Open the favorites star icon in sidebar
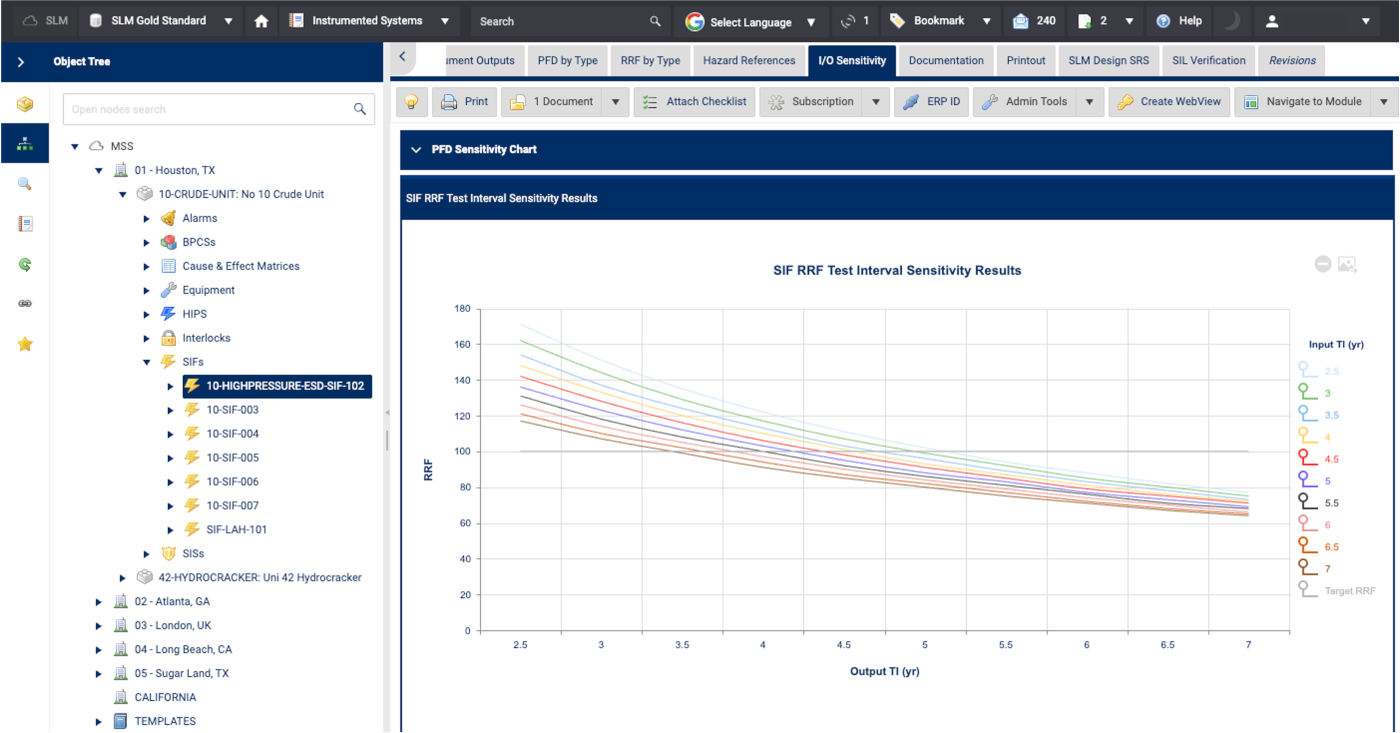 click(25, 344)
